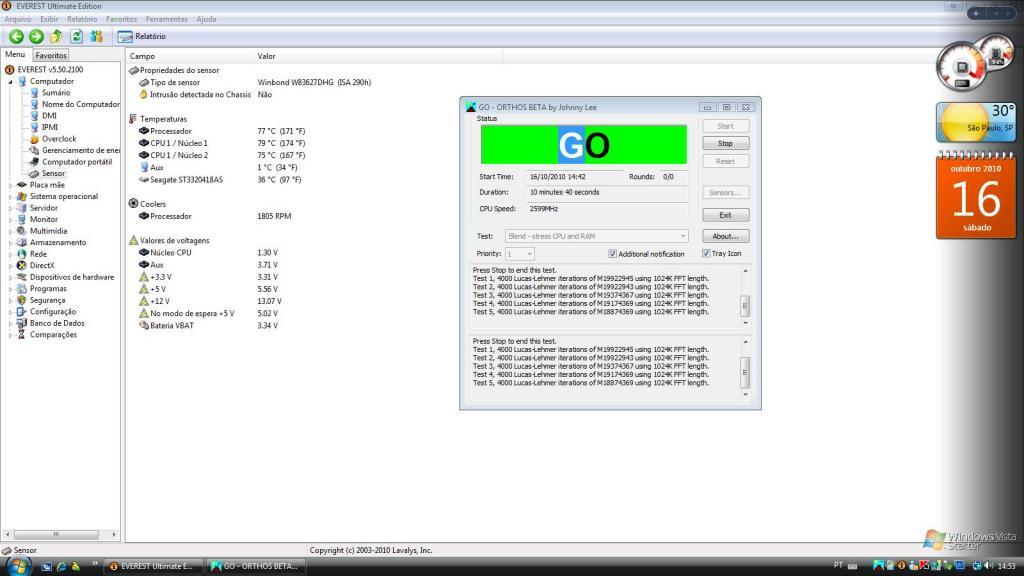Collapse the Computador tree node
The width and height of the screenshot is (1024, 576).
pos(10,82)
